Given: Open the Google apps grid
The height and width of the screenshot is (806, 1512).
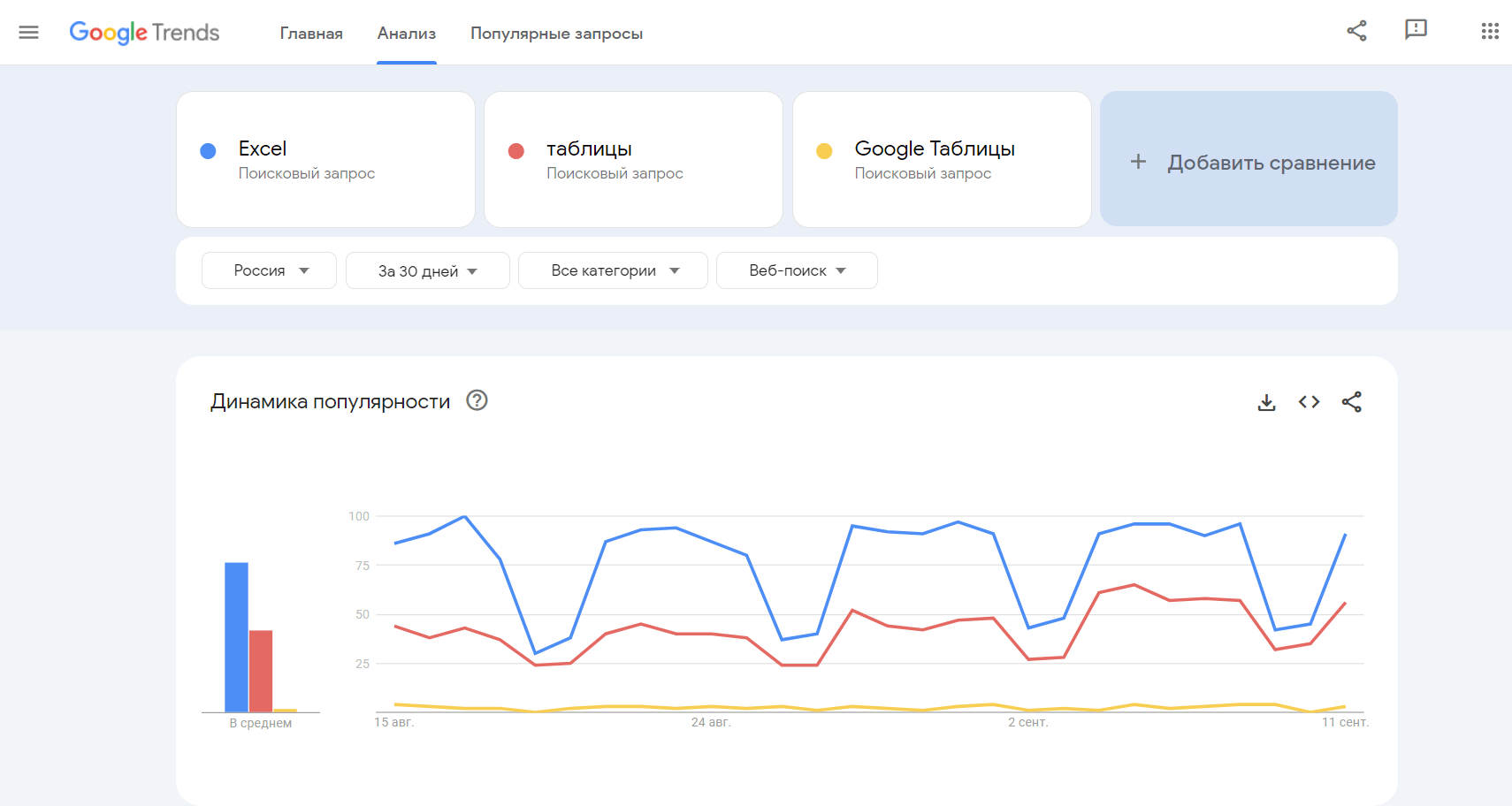Looking at the screenshot, I should click(x=1490, y=32).
